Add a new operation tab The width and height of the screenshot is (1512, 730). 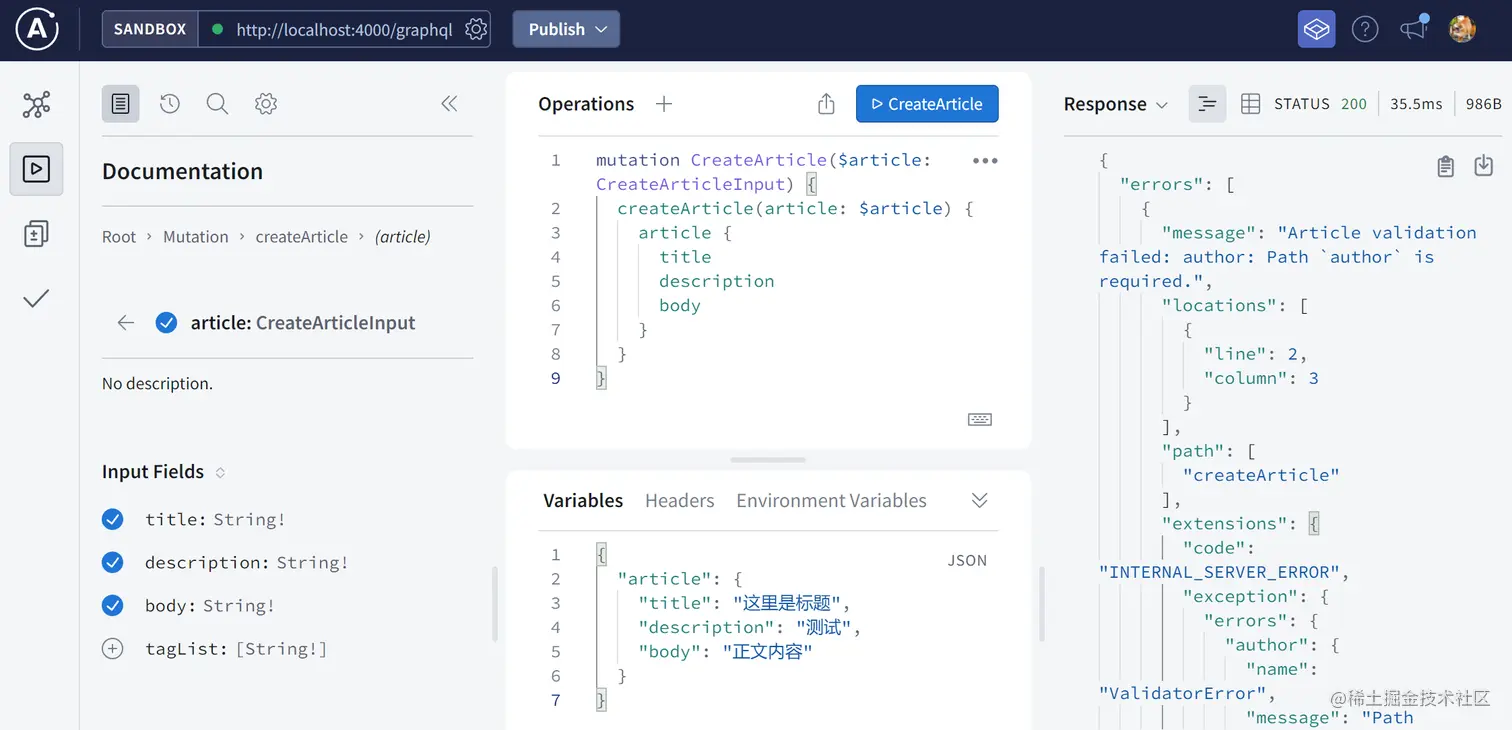click(x=664, y=104)
